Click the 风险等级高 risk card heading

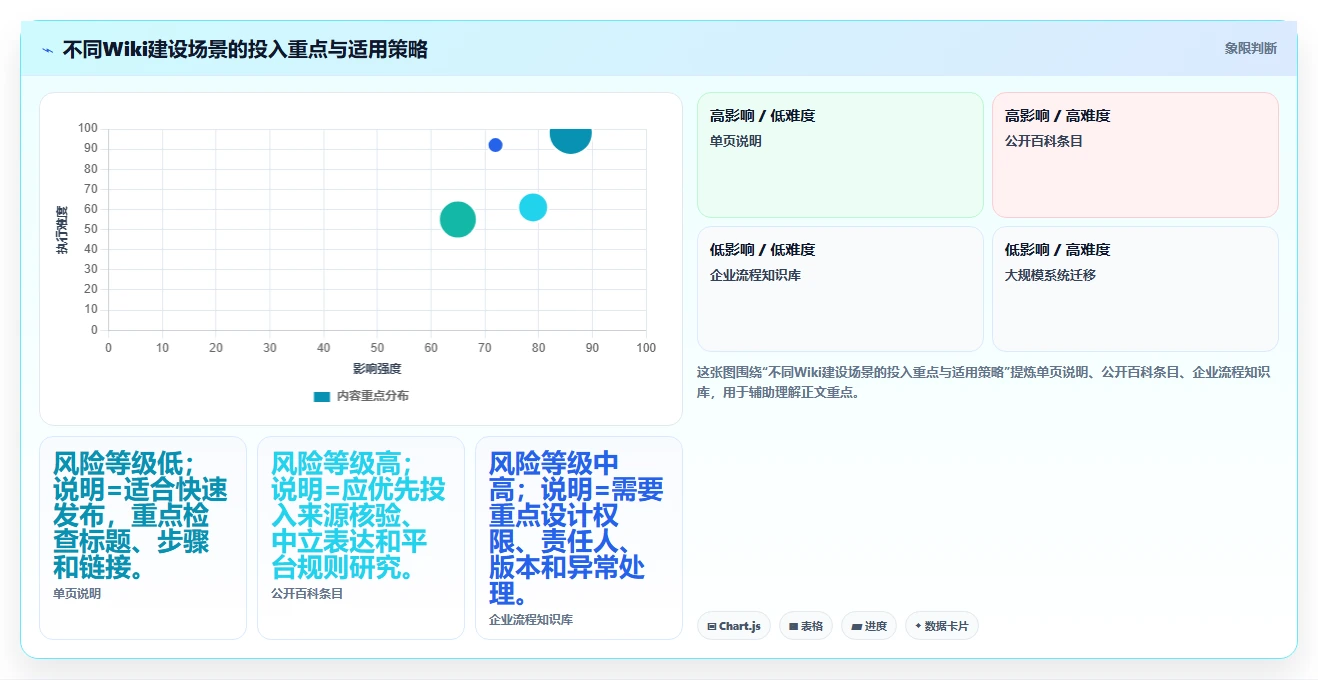pyautogui.click(x=358, y=515)
